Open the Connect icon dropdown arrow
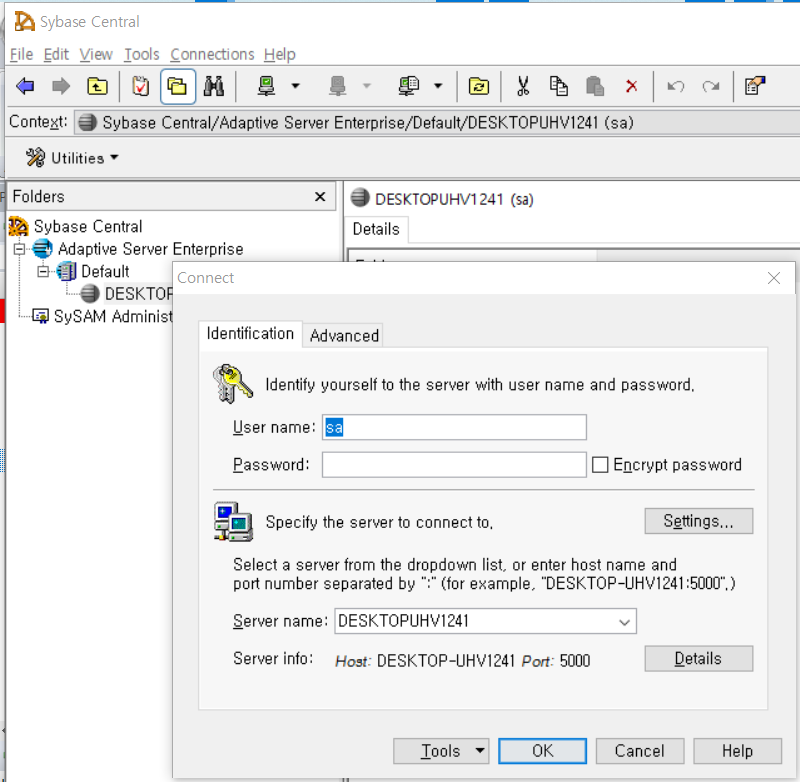Image resolution: width=800 pixels, height=782 pixels. pos(295,86)
